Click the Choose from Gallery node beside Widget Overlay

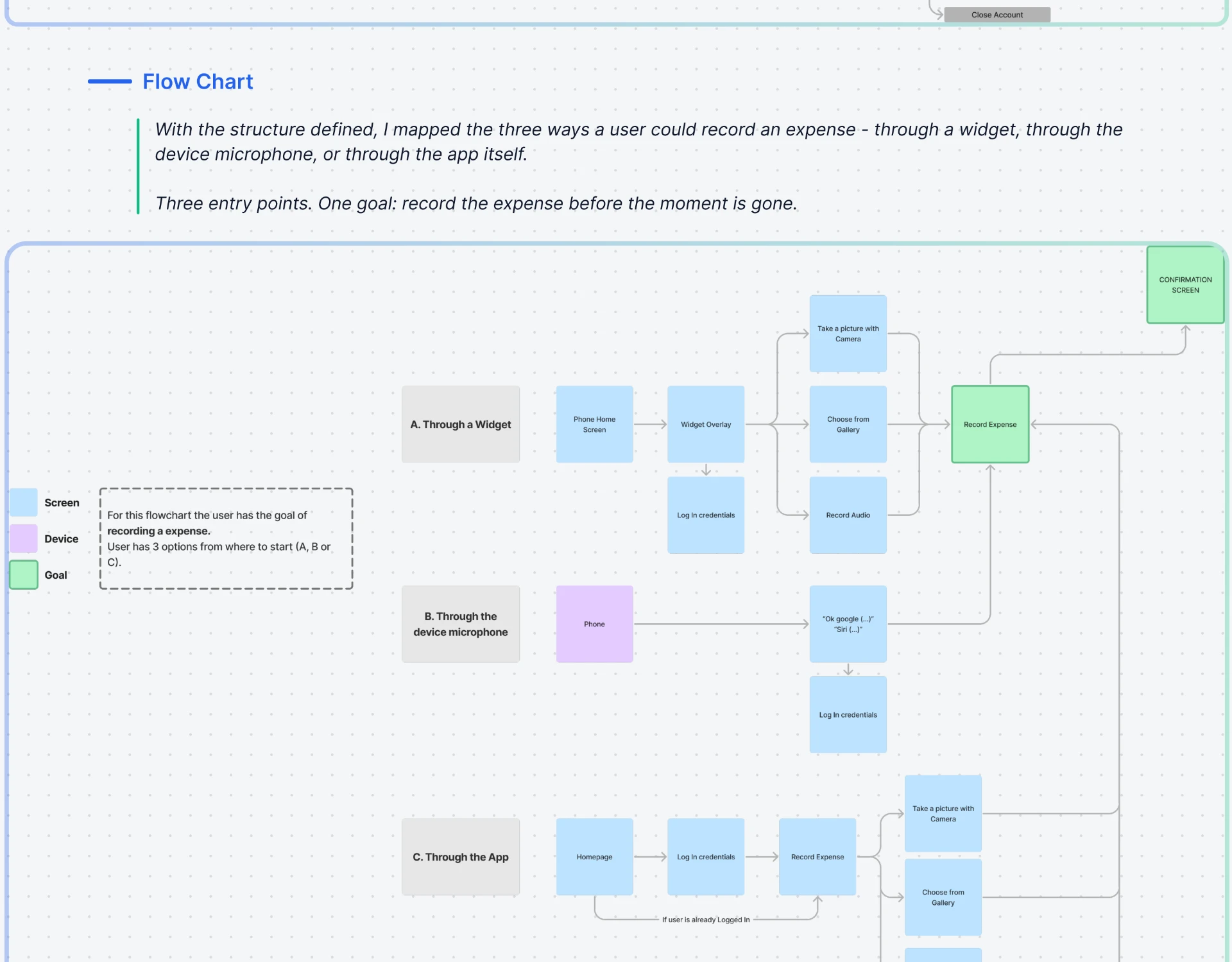pyautogui.click(x=848, y=424)
